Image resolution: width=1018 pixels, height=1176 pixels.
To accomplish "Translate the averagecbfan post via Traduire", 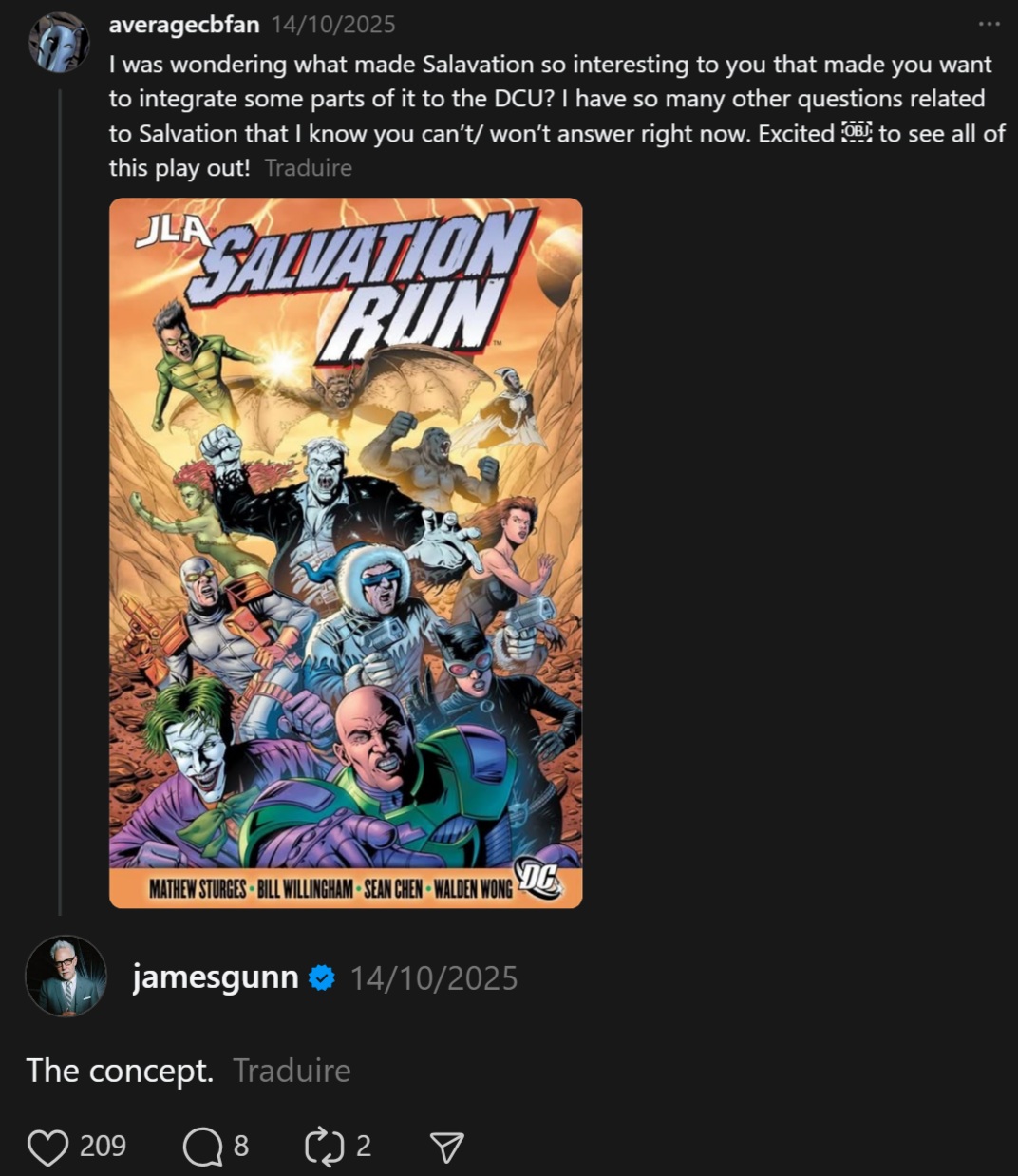I will [x=308, y=168].
